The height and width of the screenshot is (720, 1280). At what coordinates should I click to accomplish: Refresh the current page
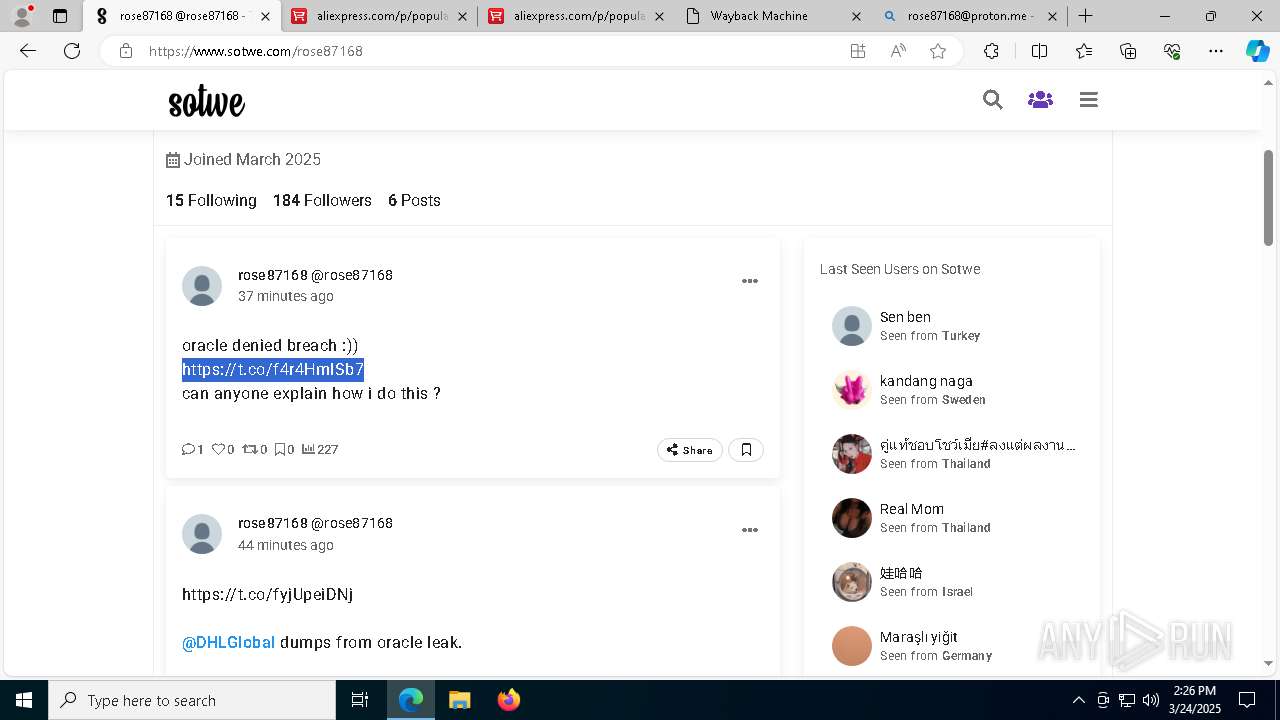pos(72,51)
